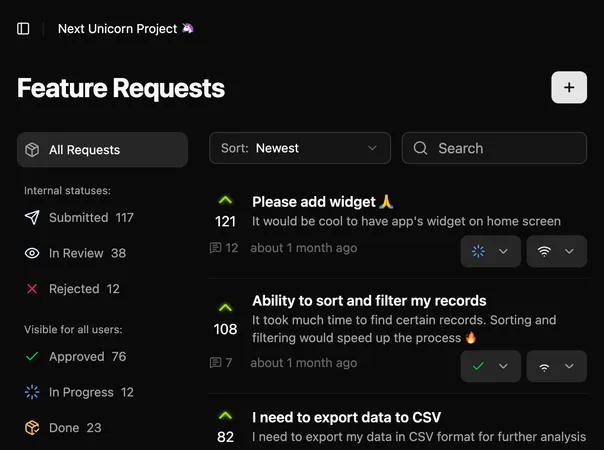
Task: Open comments on 'Please add widget' request
Action: coord(224,248)
